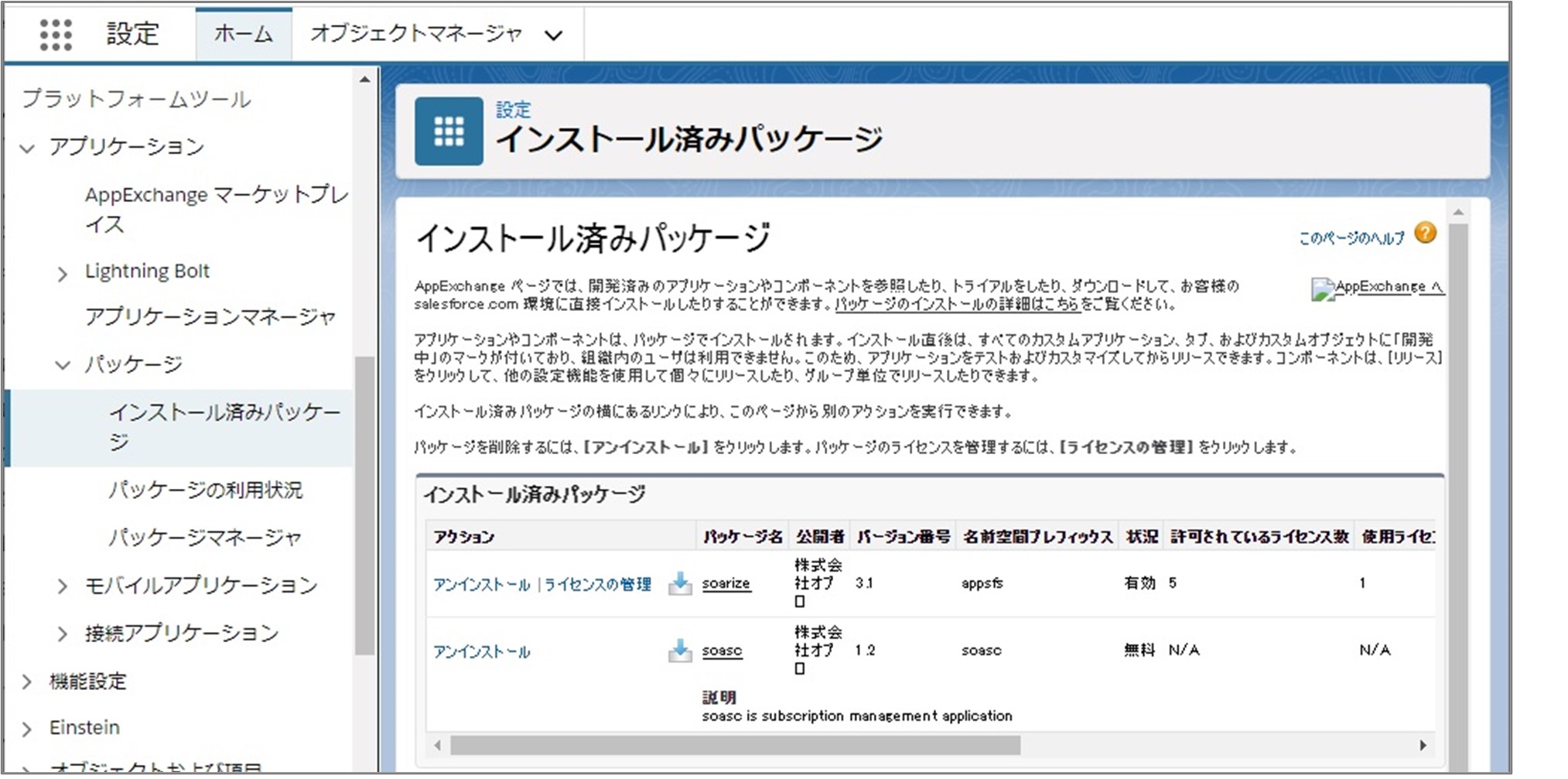The height and width of the screenshot is (779, 1568).
Task: Collapse the パッケージ tree node
Action: click(63, 365)
